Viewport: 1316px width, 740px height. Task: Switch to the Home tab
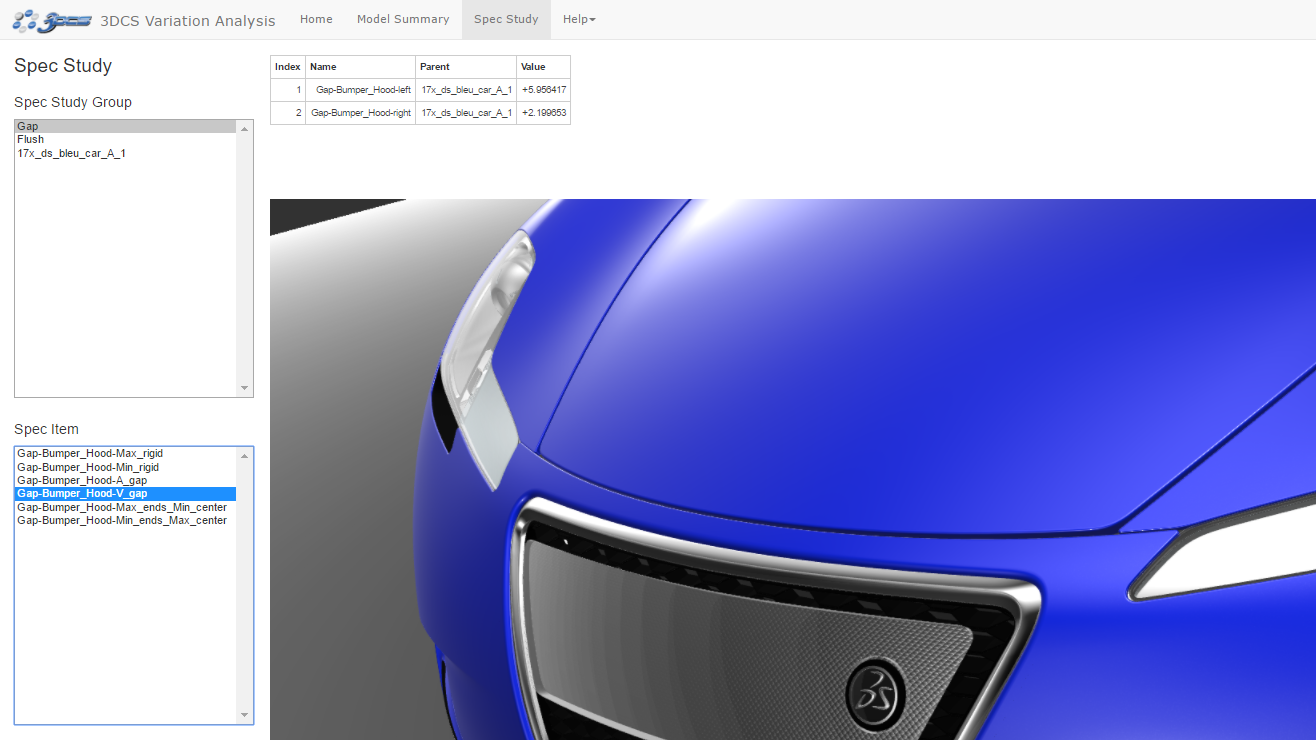[316, 19]
